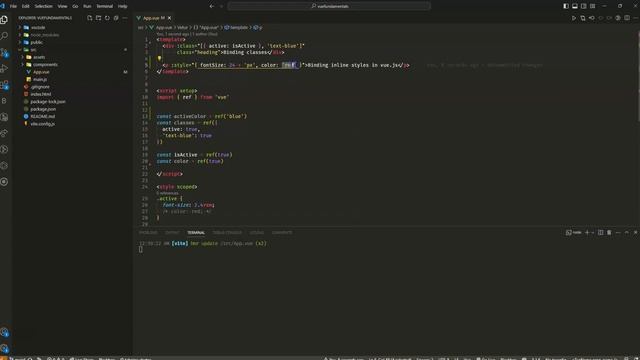Open the File menu
Screen dimensions: 640x360
click(x=13, y=6)
